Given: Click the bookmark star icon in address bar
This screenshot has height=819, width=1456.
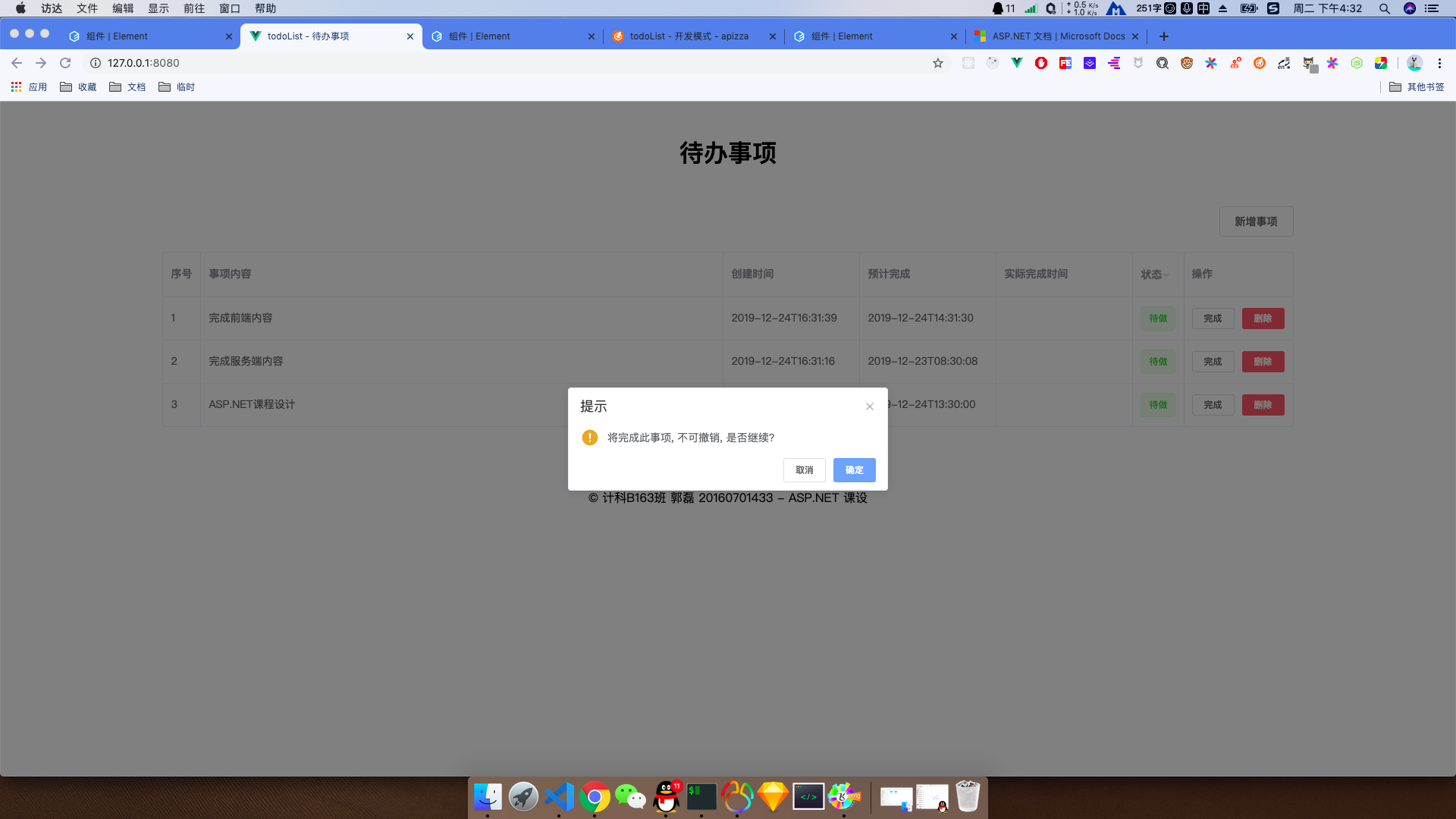Looking at the screenshot, I should click(938, 63).
